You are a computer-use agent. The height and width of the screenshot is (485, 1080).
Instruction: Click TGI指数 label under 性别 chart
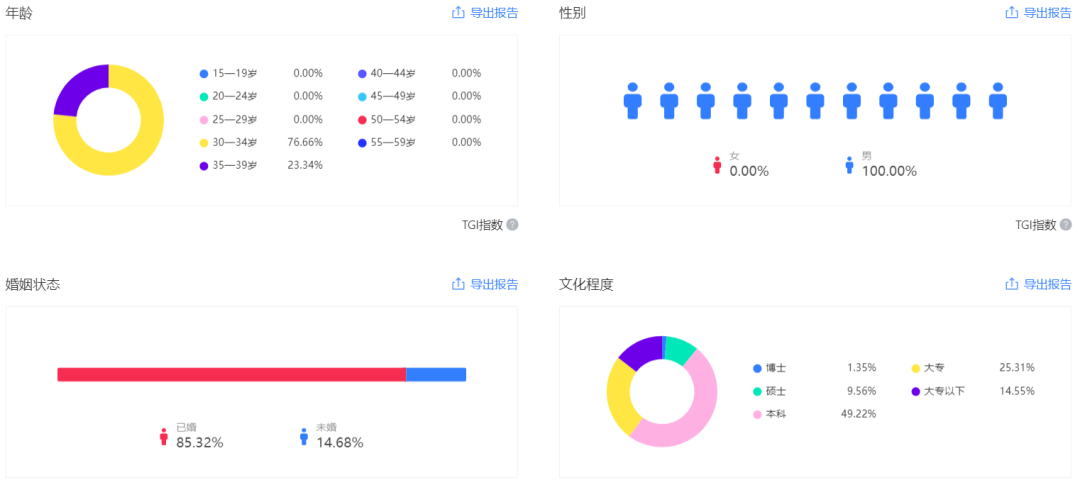click(1036, 225)
